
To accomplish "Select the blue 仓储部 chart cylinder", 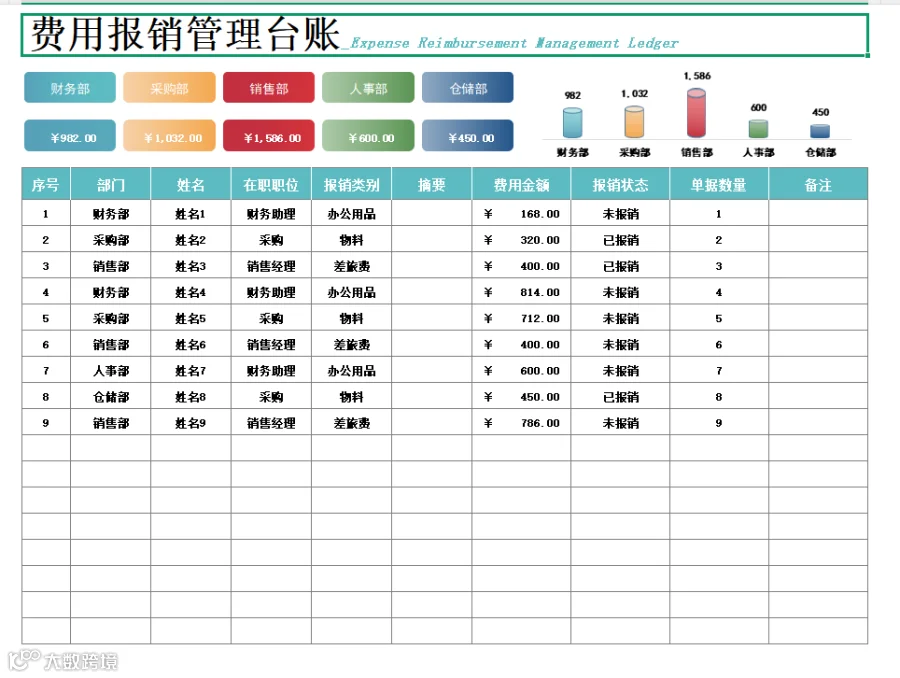I will (x=820, y=131).
